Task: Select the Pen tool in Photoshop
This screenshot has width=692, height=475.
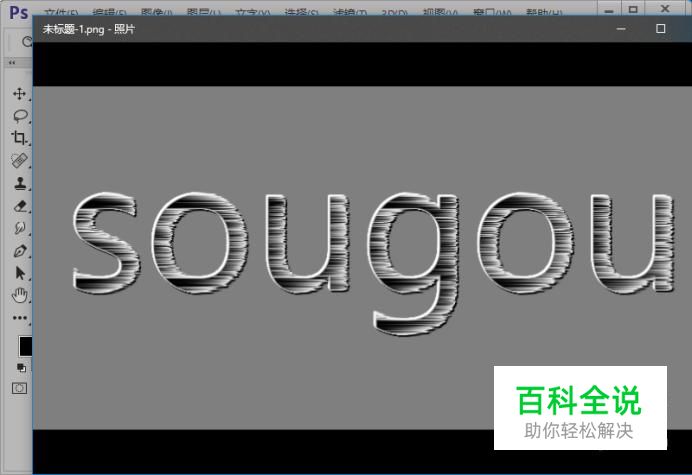Action: pyautogui.click(x=20, y=251)
